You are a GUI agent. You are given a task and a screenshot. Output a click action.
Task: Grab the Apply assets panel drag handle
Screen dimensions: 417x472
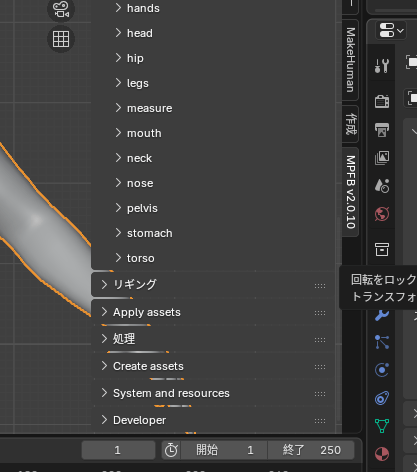pos(320,313)
